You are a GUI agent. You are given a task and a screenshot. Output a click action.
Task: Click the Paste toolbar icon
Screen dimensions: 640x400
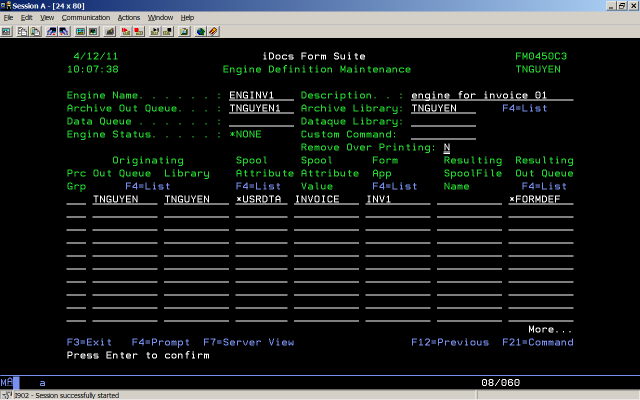pos(36,31)
